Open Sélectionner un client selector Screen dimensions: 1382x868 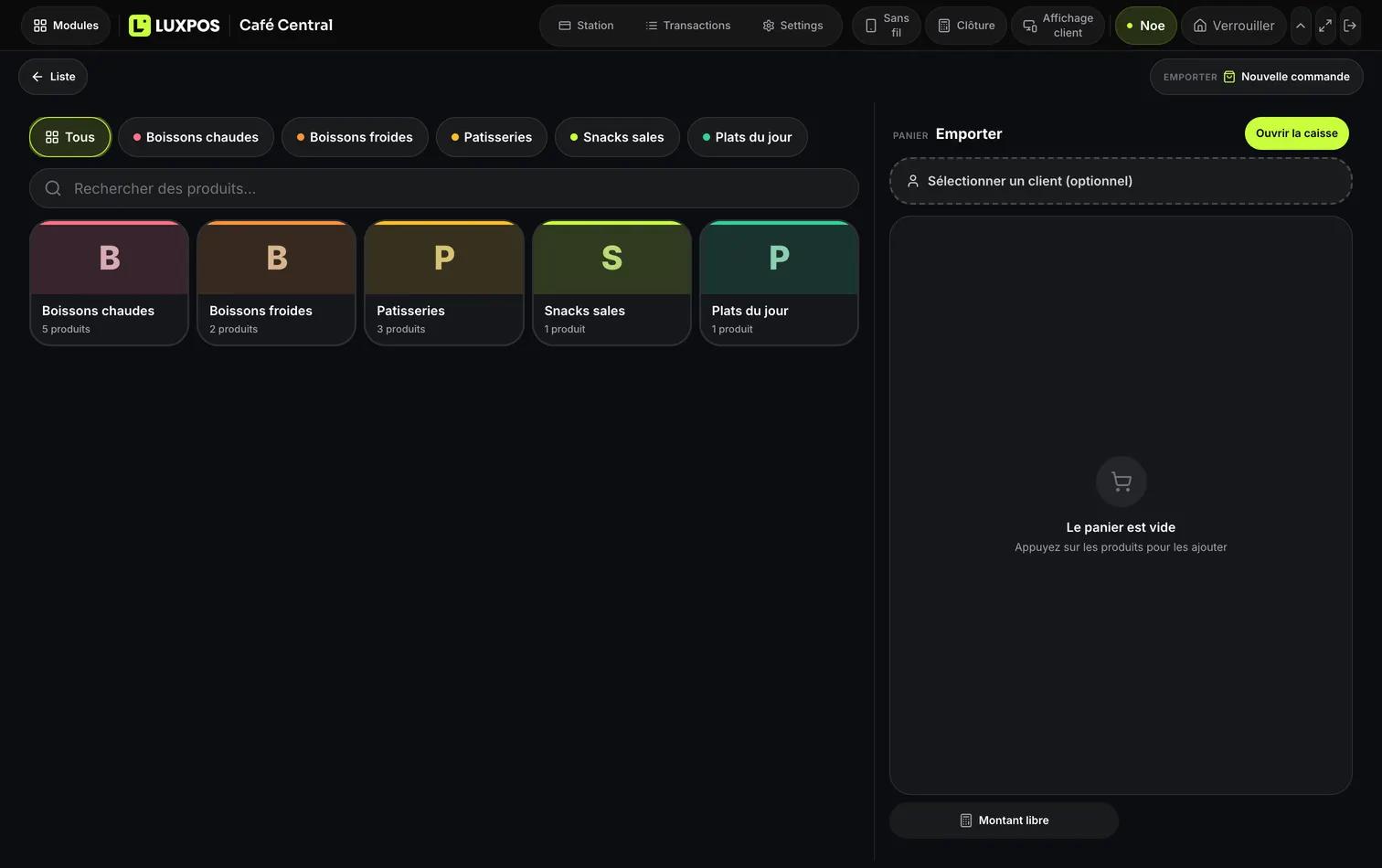tap(1121, 181)
